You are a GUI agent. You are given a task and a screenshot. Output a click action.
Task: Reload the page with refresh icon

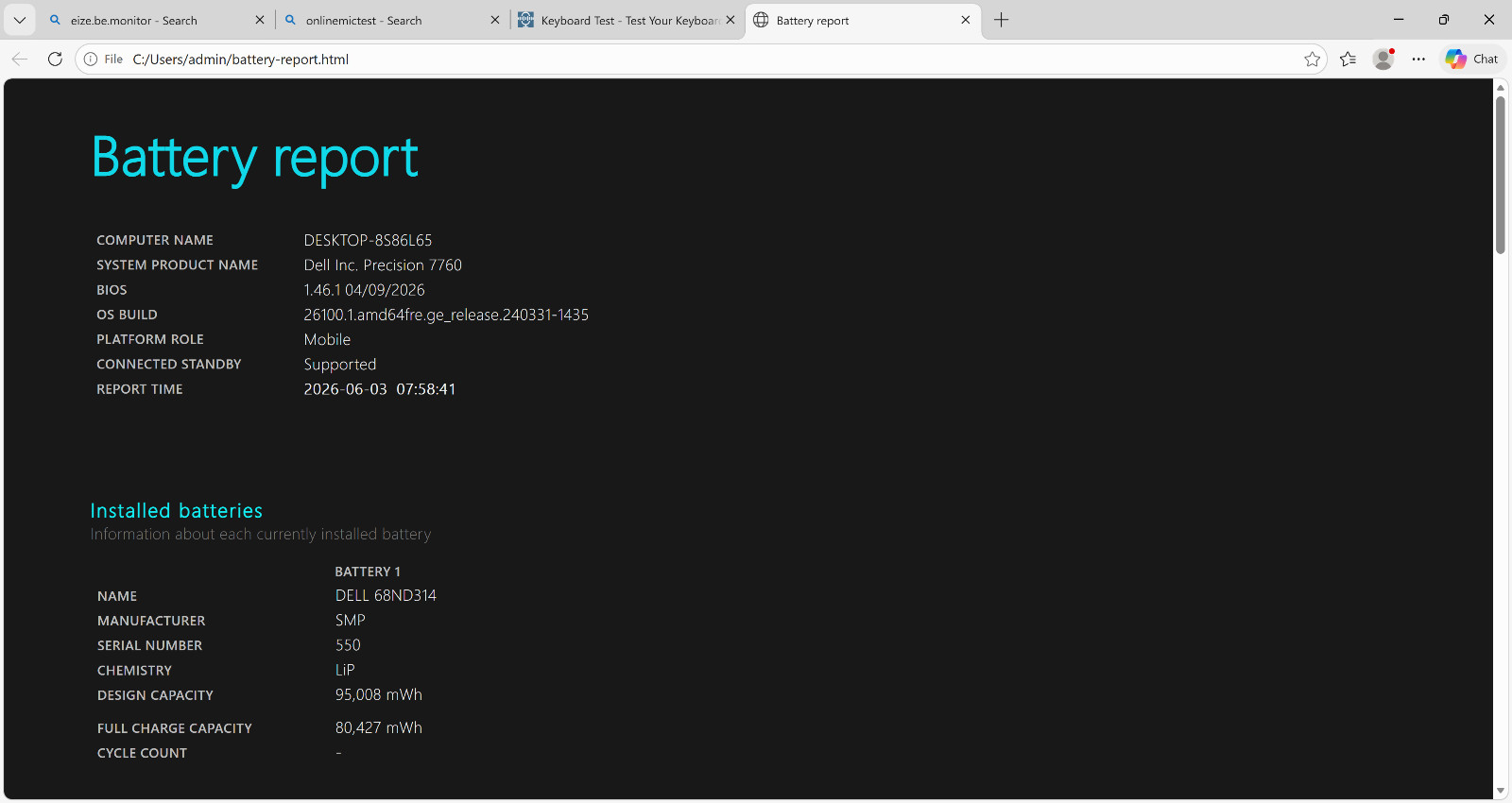click(x=55, y=59)
